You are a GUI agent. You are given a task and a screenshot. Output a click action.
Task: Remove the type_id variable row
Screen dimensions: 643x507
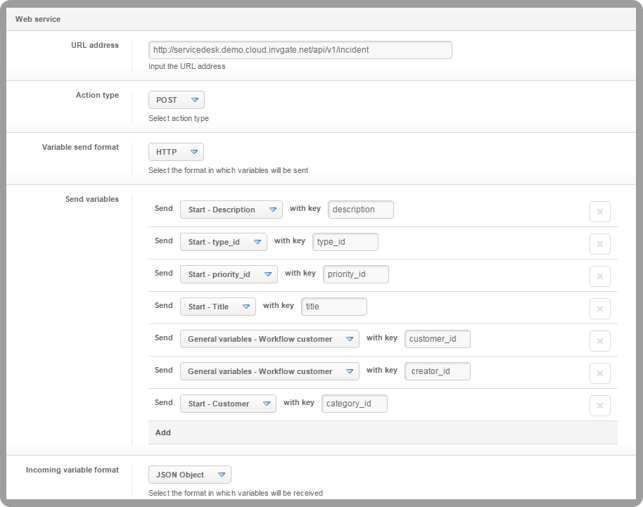point(600,244)
